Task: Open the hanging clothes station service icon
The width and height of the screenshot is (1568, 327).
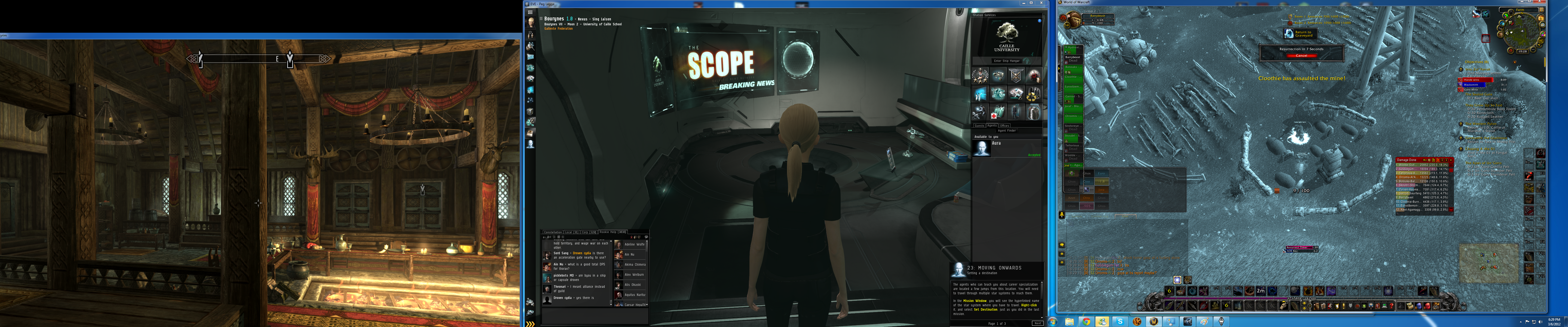Action: pyautogui.click(x=1034, y=112)
